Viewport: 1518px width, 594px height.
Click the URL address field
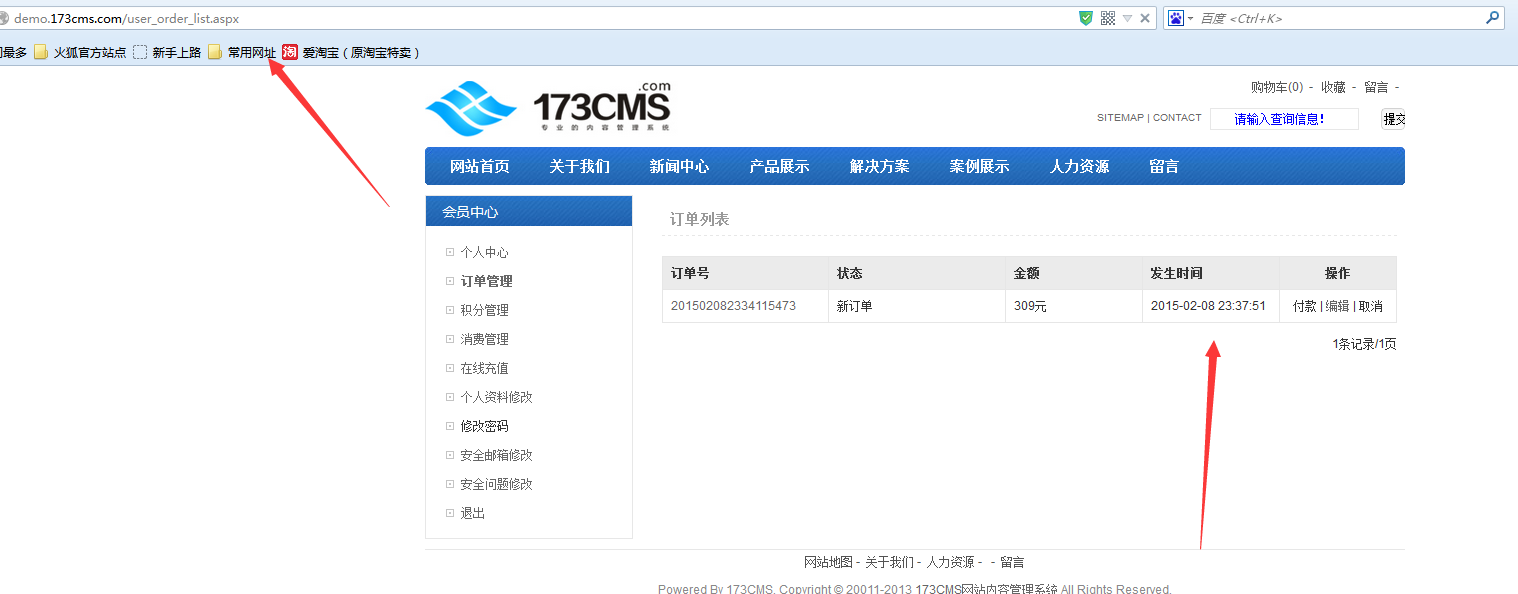point(540,18)
